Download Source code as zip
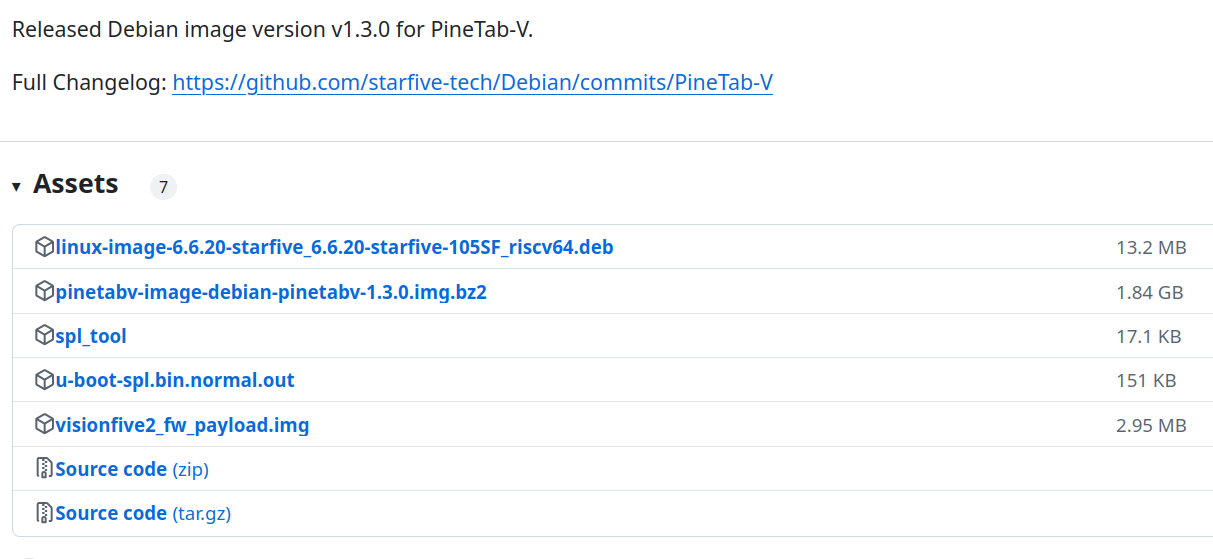The image size is (1213, 559). (132, 469)
